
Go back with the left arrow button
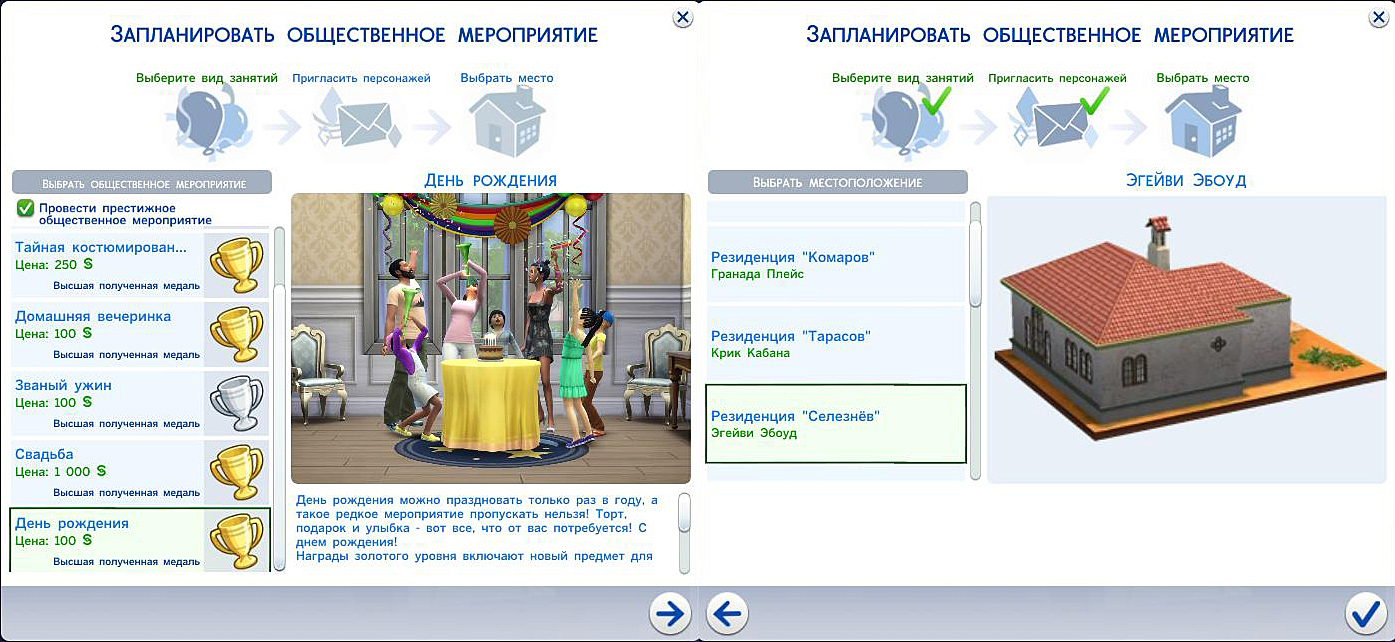click(x=729, y=612)
